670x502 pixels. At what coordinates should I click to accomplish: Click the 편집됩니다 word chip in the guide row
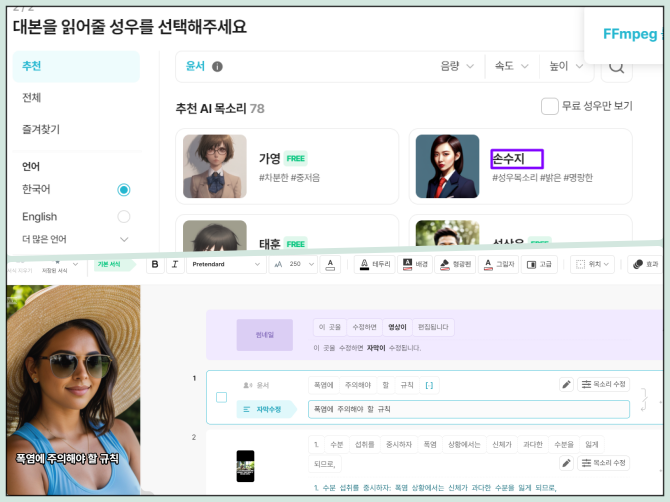click(433, 327)
